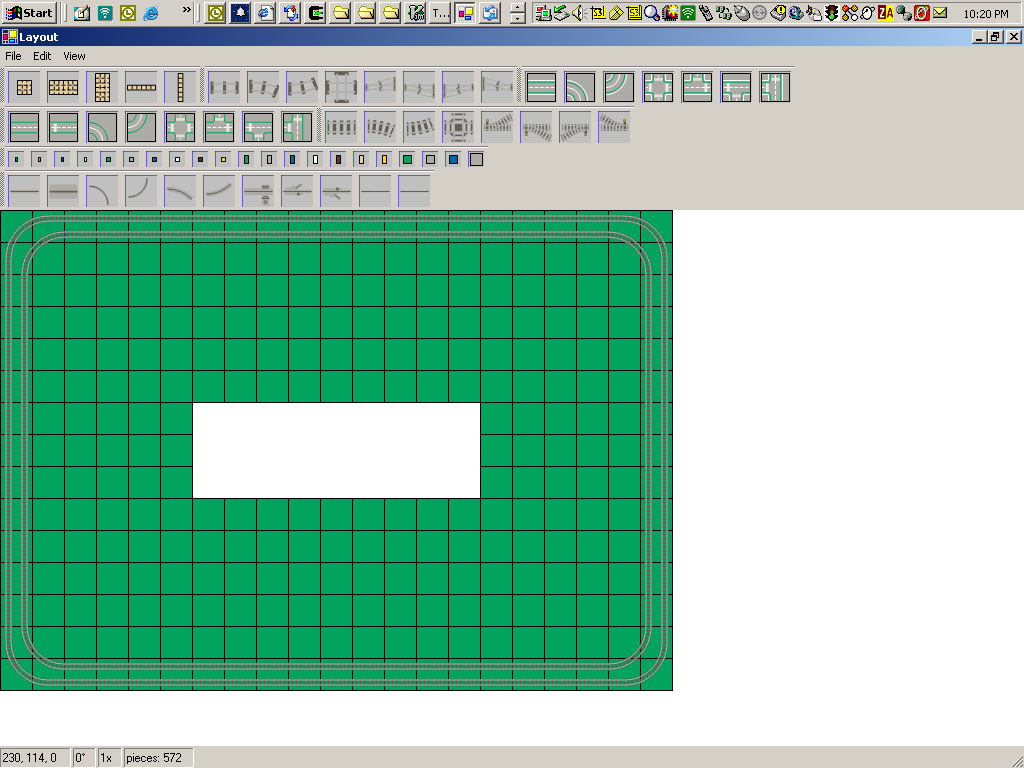Select the rail crossing track piece
The width and height of the screenshot is (1024, 768).
pyautogui.click(x=340, y=87)
